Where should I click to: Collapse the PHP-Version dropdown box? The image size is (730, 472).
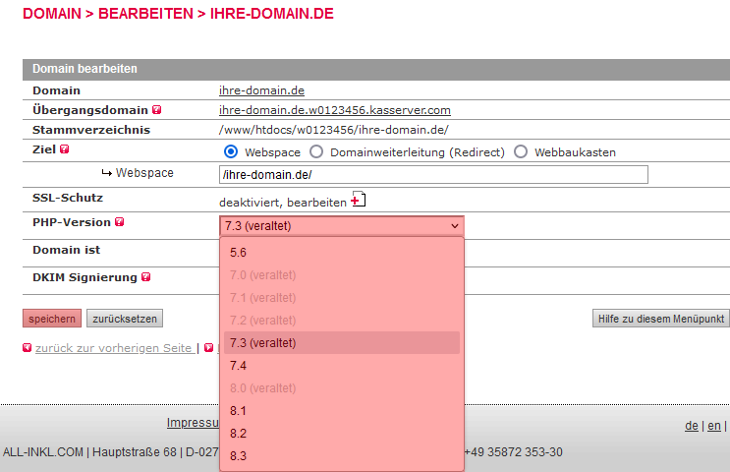point(341,226)
